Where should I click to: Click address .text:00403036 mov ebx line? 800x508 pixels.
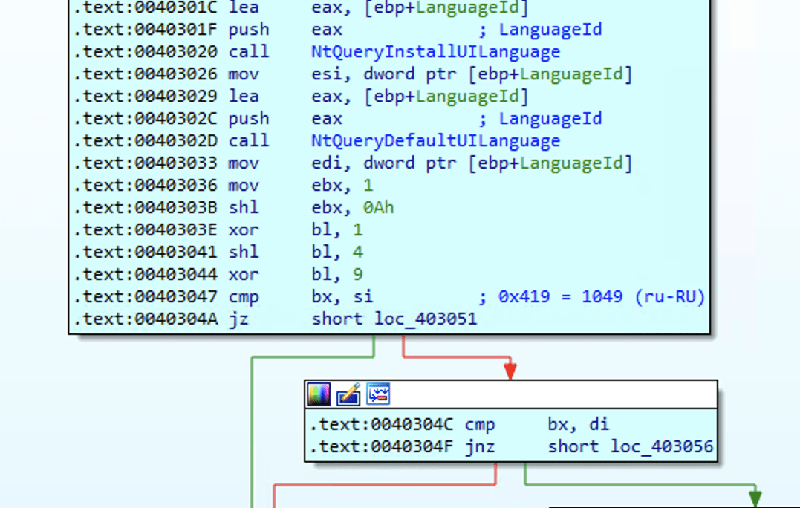(x=145, y=186)
